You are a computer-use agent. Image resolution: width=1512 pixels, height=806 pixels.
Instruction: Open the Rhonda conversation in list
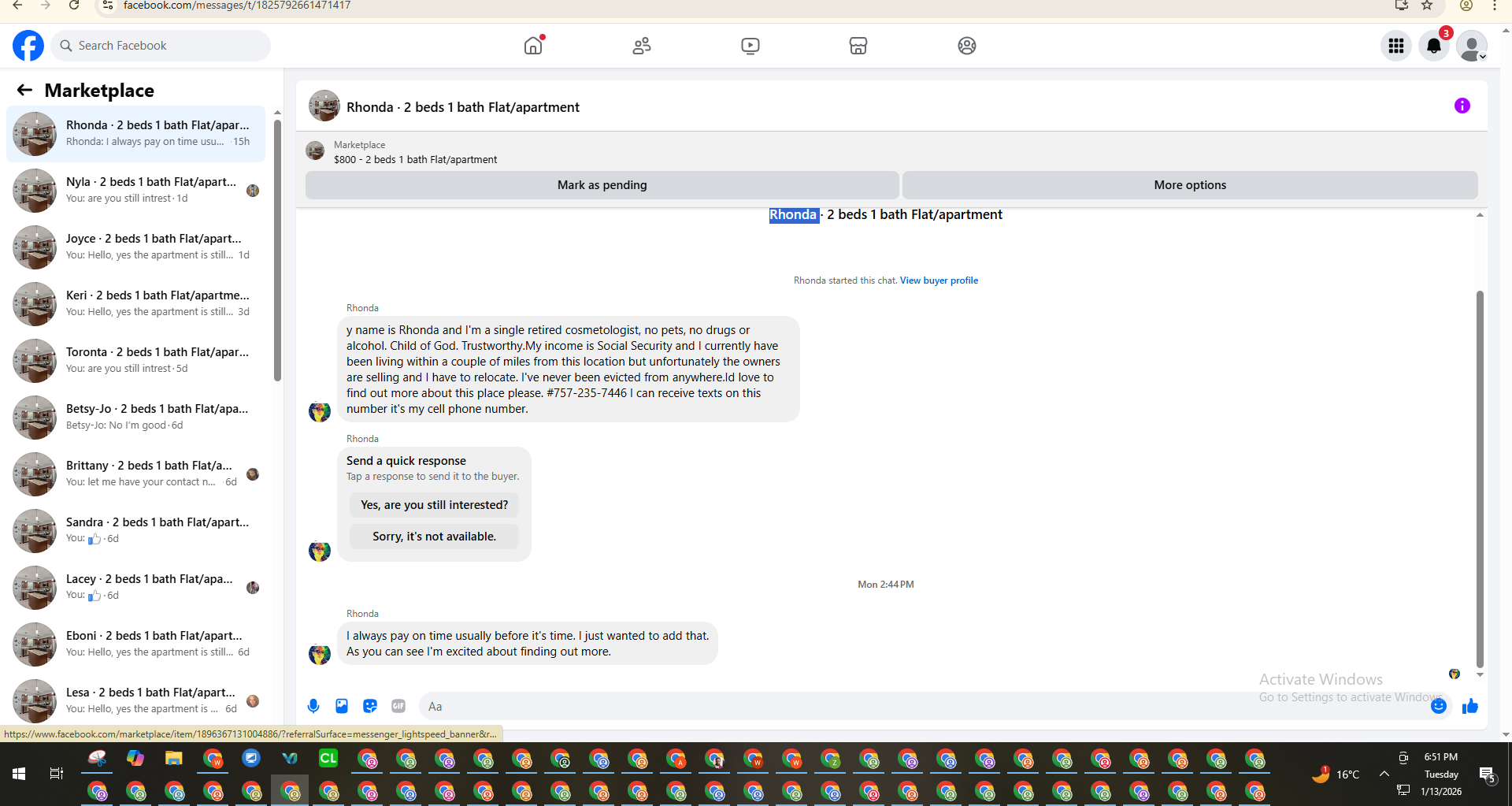[x=136, y=134]
